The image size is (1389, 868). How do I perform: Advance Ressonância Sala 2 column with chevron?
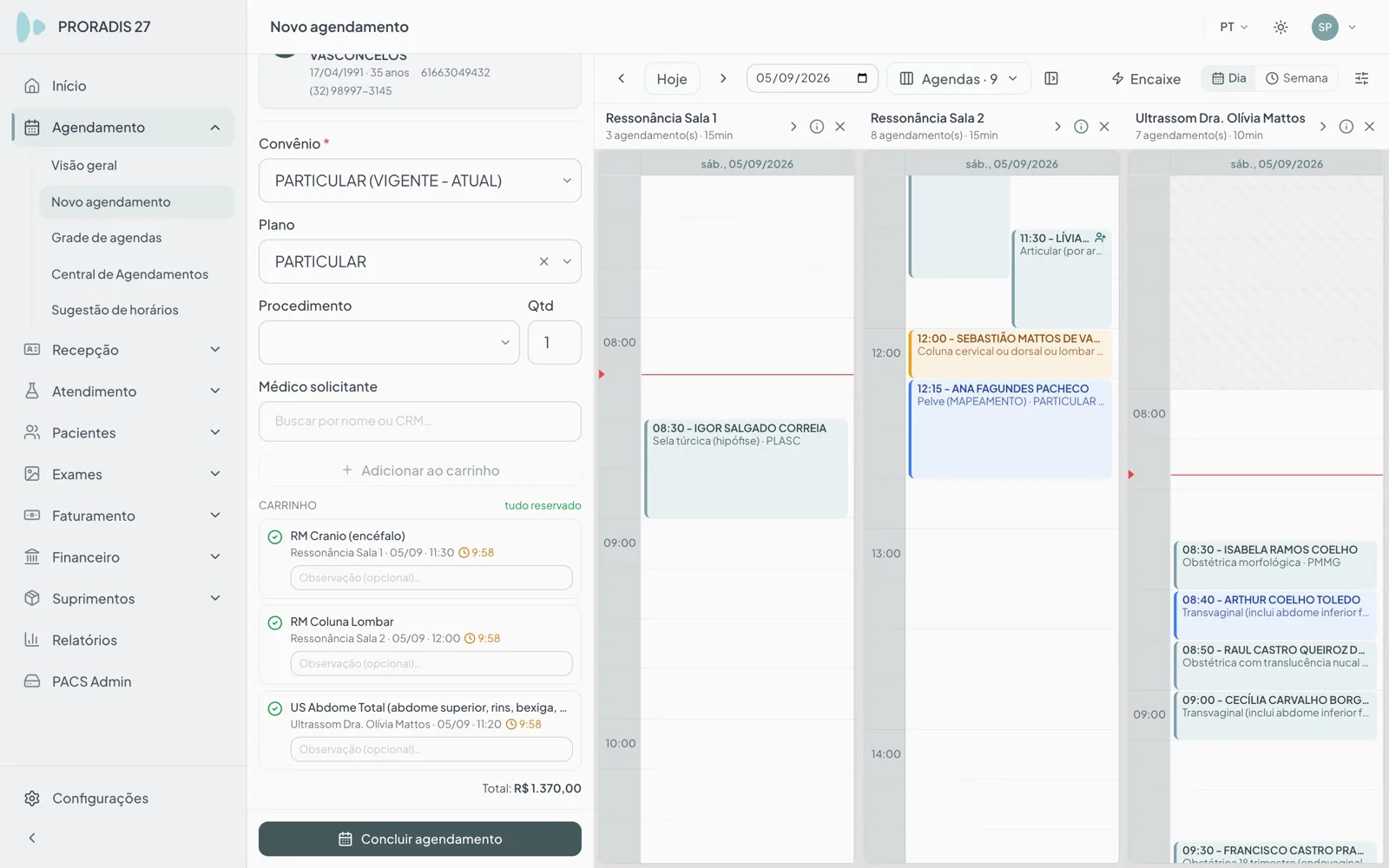1057,127
